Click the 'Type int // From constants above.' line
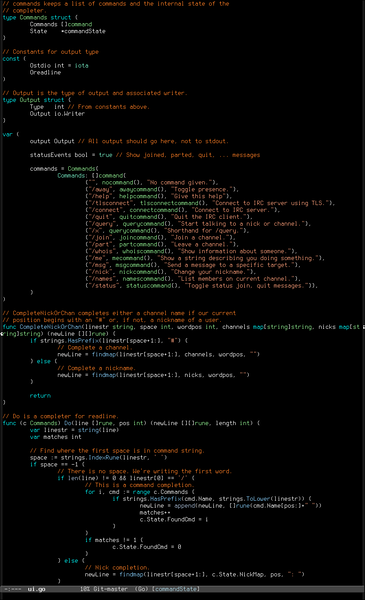This screenshot has width=365, height=600. (90, 107)
